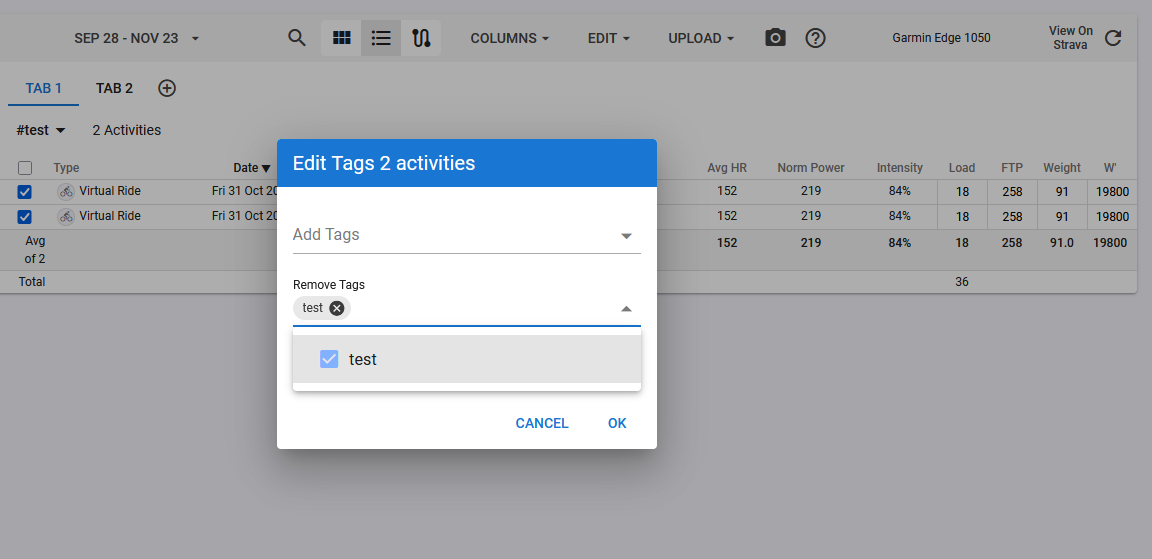Image resolution: width=1152 pixels, height=559 pixels.
Task: Click the Remove Tags input field
Action: pyautogui.click(x=467, y=309)
